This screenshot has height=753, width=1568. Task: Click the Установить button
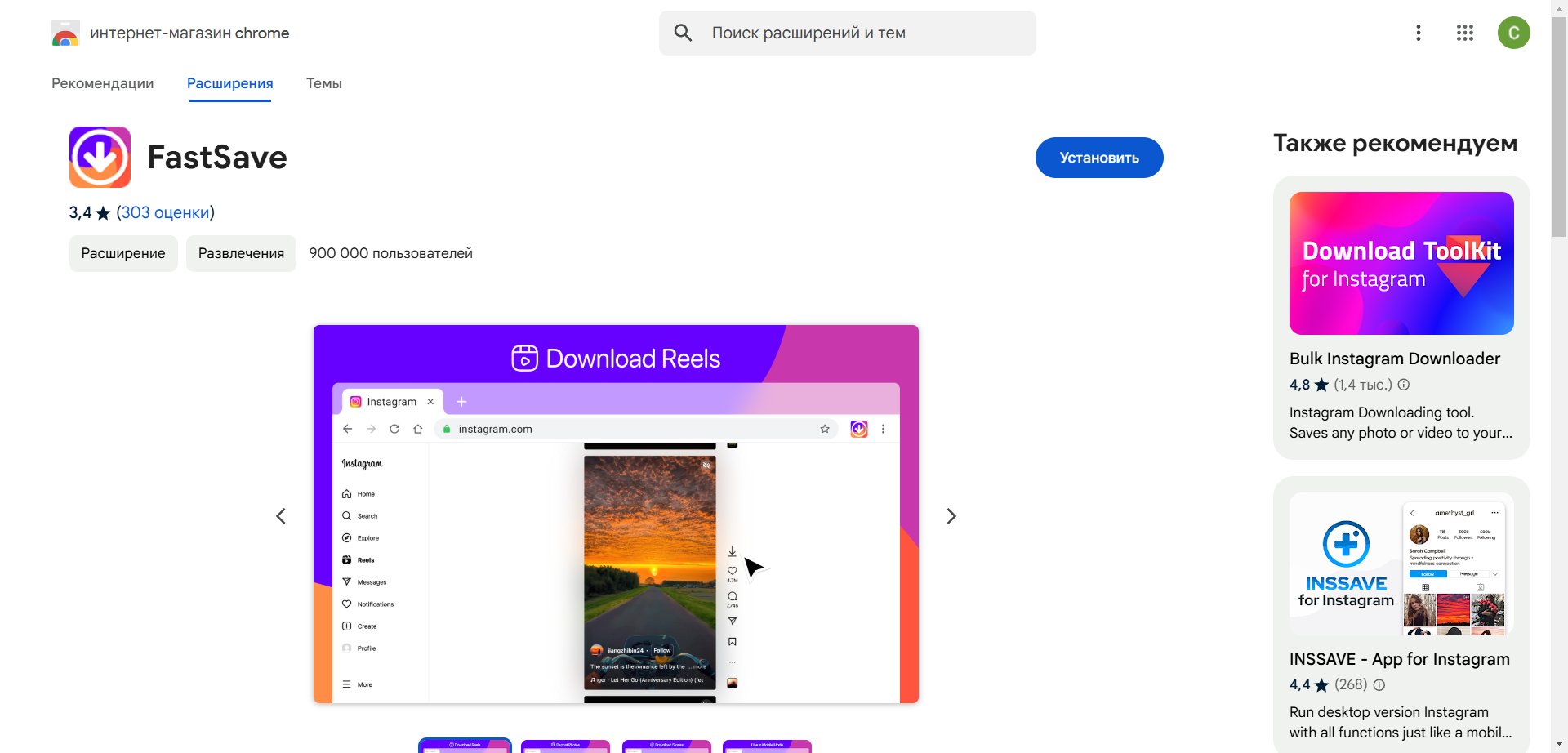click(1099, 158)
